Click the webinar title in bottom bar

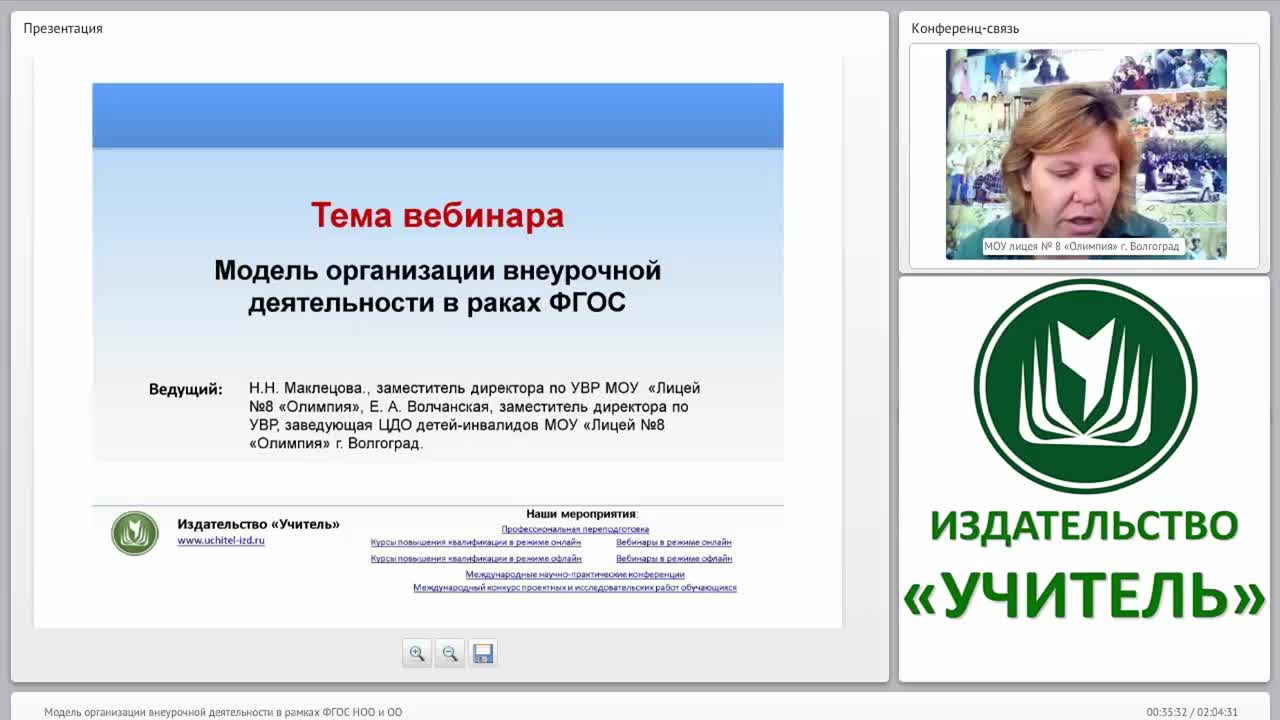(x=223, y=712)
